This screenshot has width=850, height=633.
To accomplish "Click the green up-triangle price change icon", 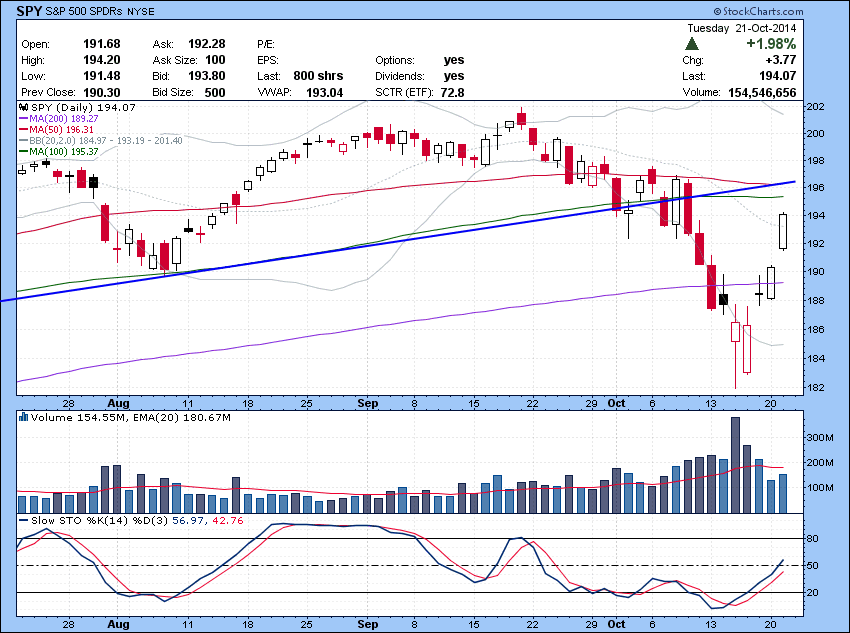I will tap(692, 44).
